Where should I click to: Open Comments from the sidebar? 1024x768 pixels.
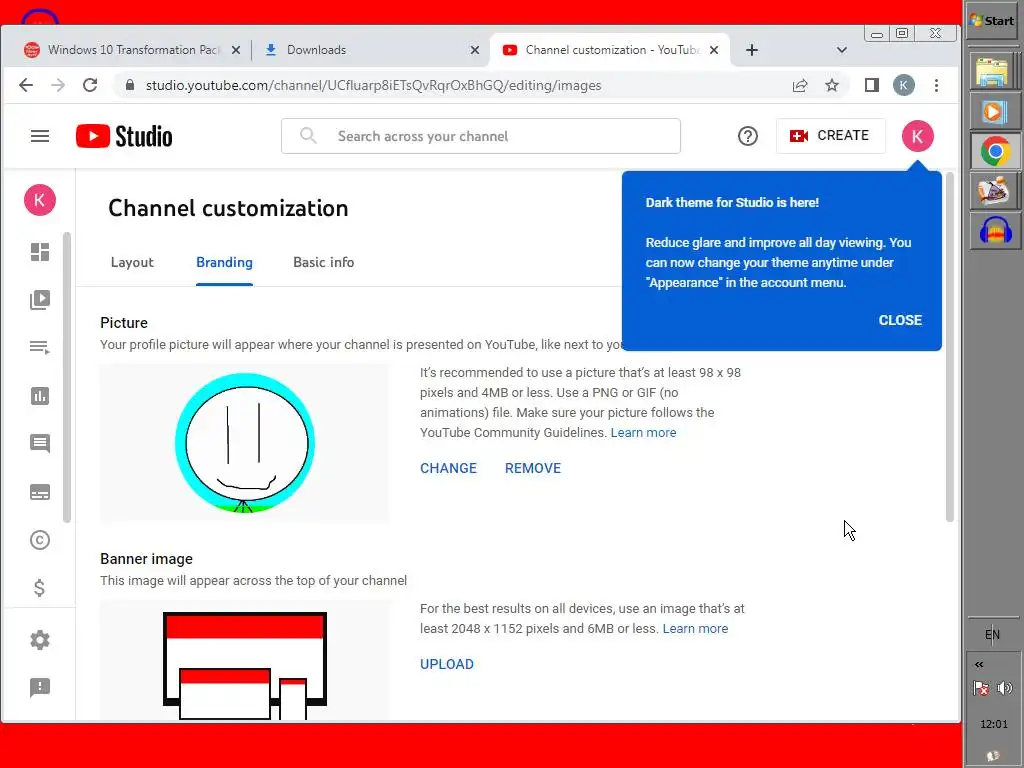pyautogui.click(x=40, y=444)
